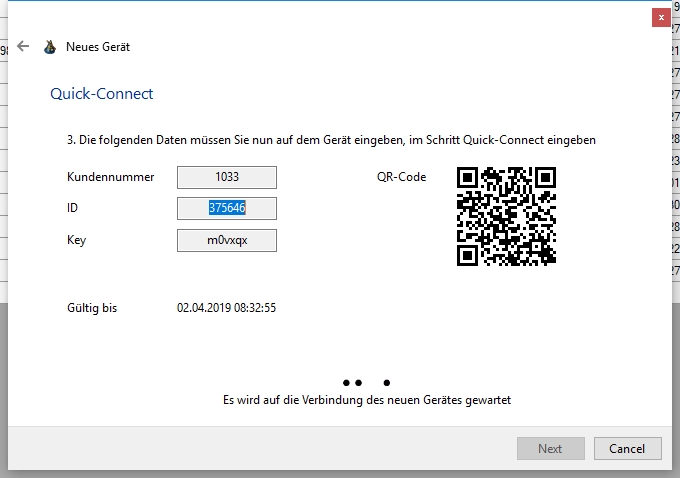This screenshot has height=478, width=680.
Task: Click the Kundennummer label
Action: point(110,177)
